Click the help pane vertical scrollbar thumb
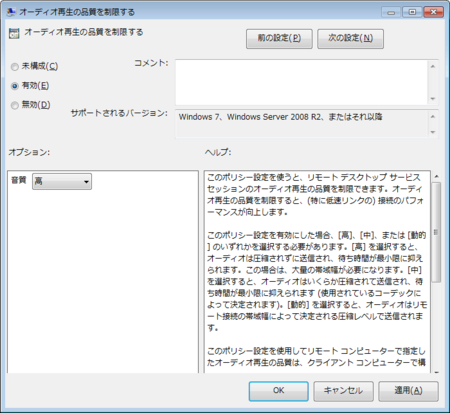 click(437, 232)
